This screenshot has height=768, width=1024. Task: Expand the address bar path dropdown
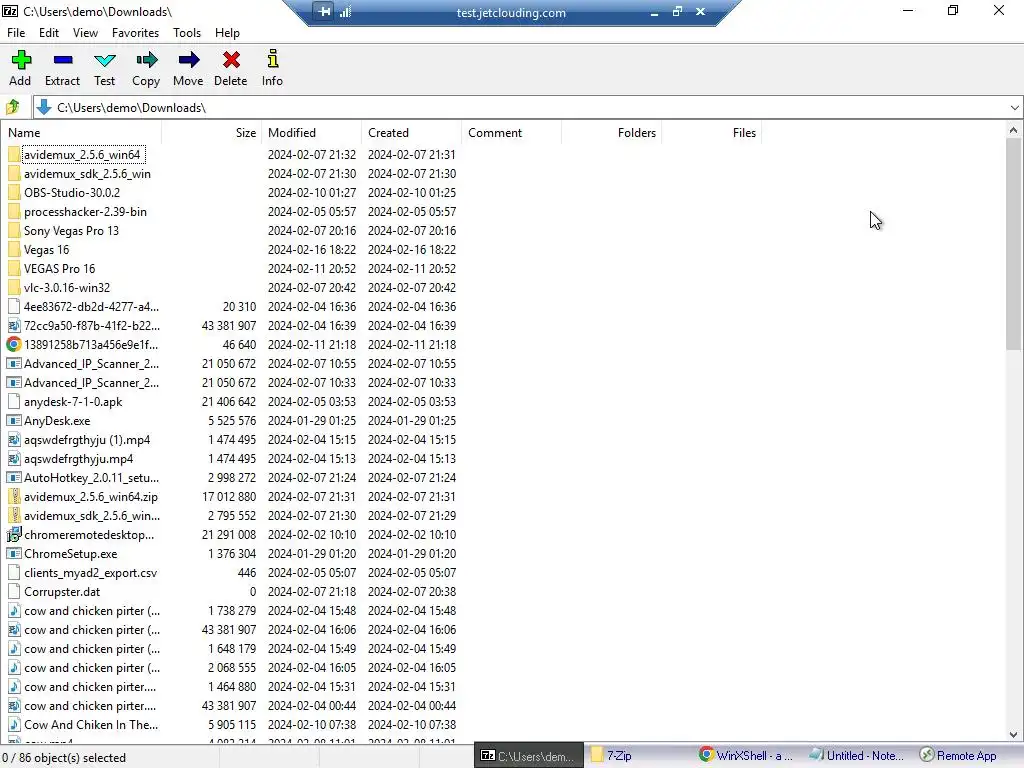pos(1014,108)
